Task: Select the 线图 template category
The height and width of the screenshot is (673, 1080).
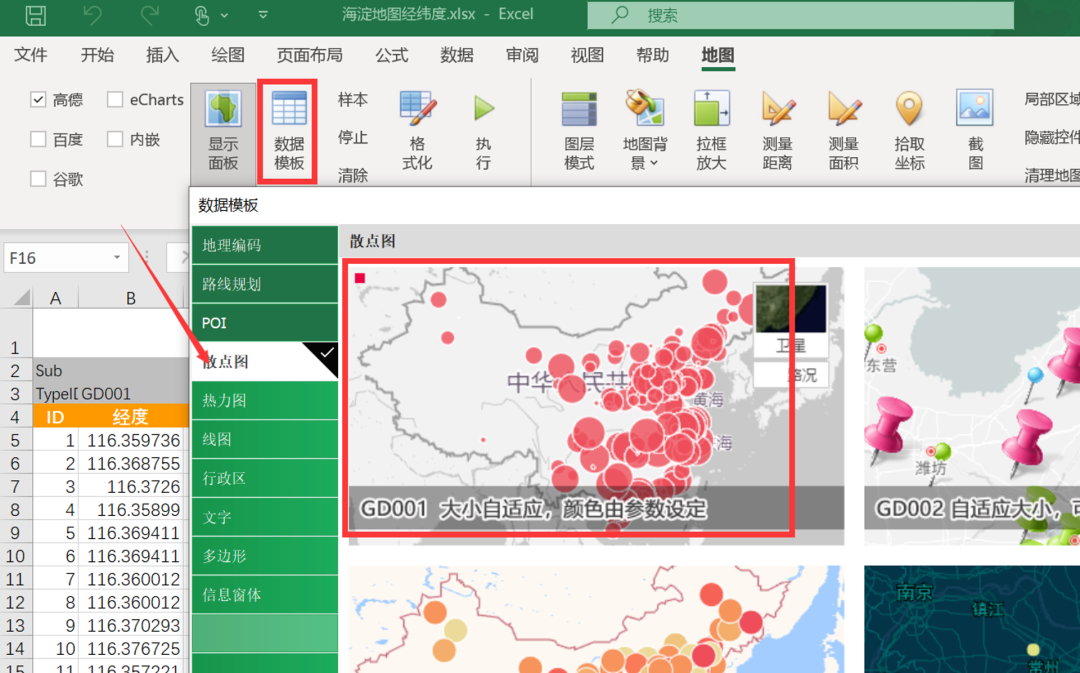Action: [x=264, y=439]
